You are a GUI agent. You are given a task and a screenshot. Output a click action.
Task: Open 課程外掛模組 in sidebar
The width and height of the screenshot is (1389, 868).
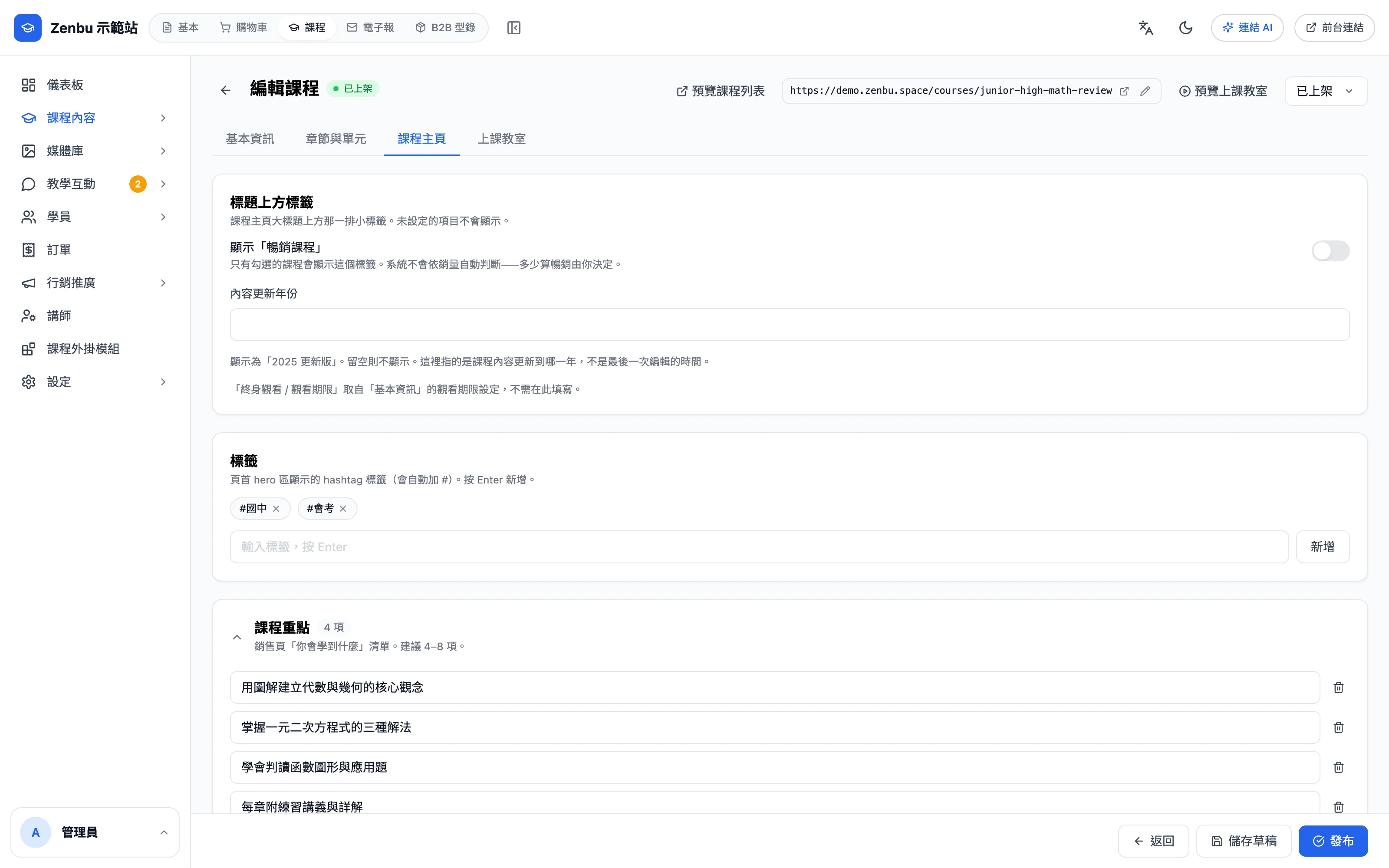95,349
